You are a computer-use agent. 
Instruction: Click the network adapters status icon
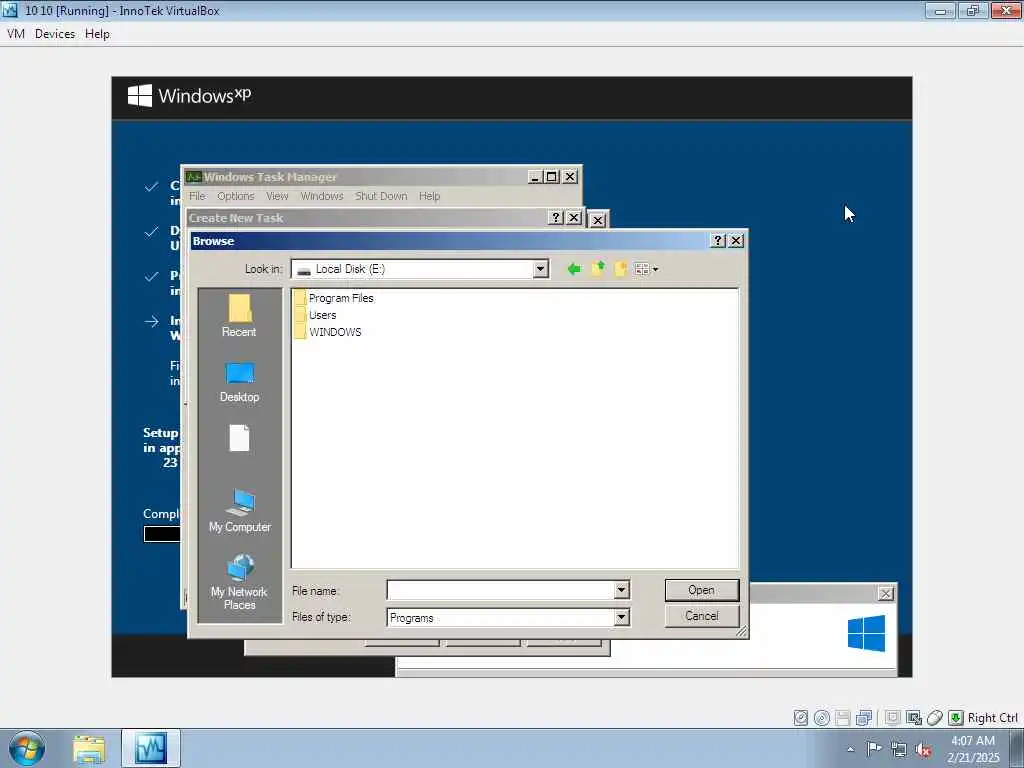point(863,718)
